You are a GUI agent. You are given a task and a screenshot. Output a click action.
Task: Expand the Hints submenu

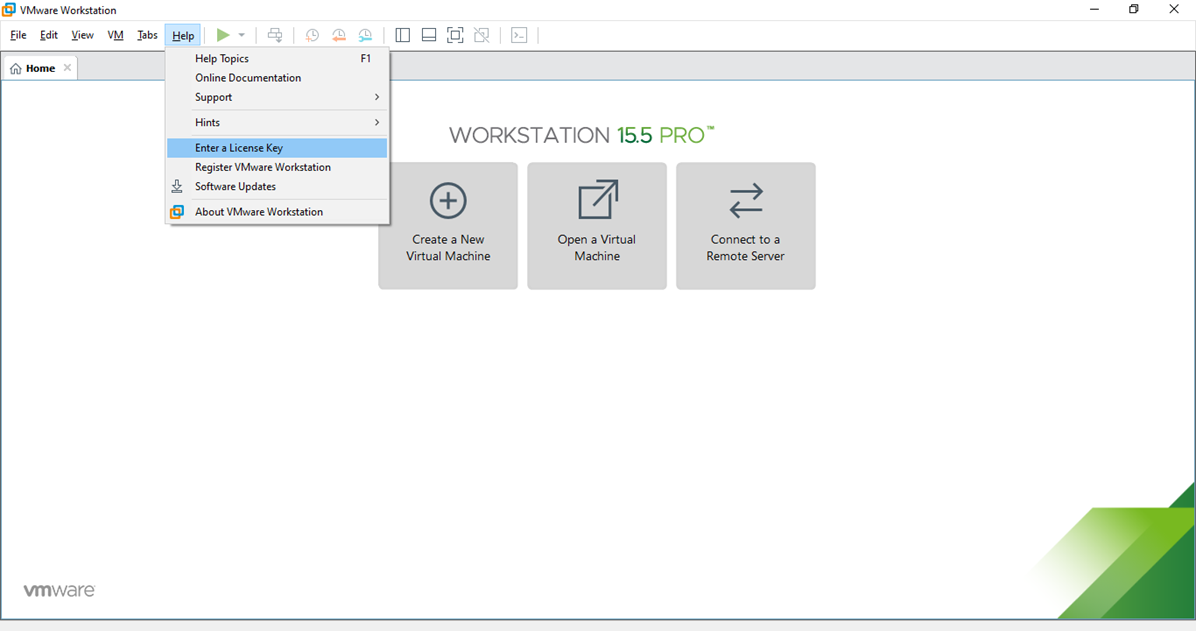pos(277,122)
